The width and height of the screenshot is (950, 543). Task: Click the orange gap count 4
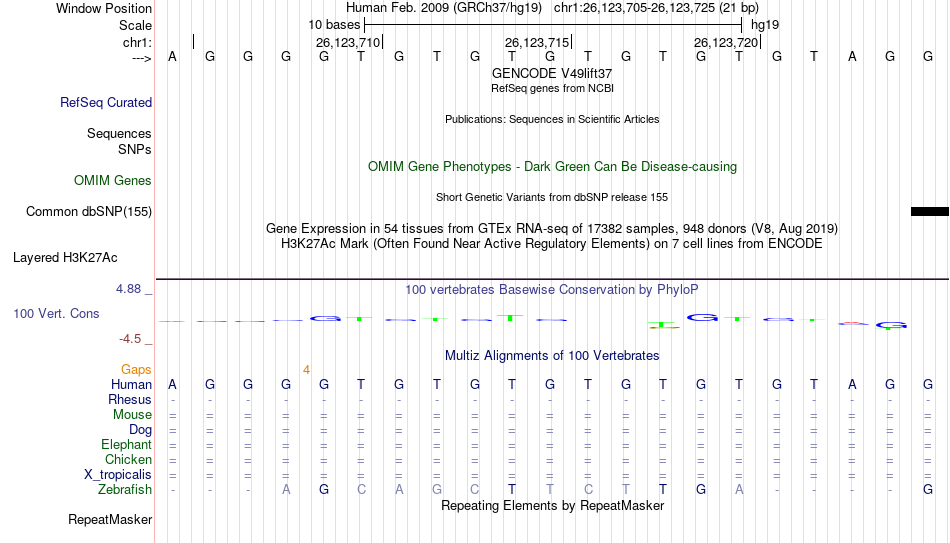point(307,370)
